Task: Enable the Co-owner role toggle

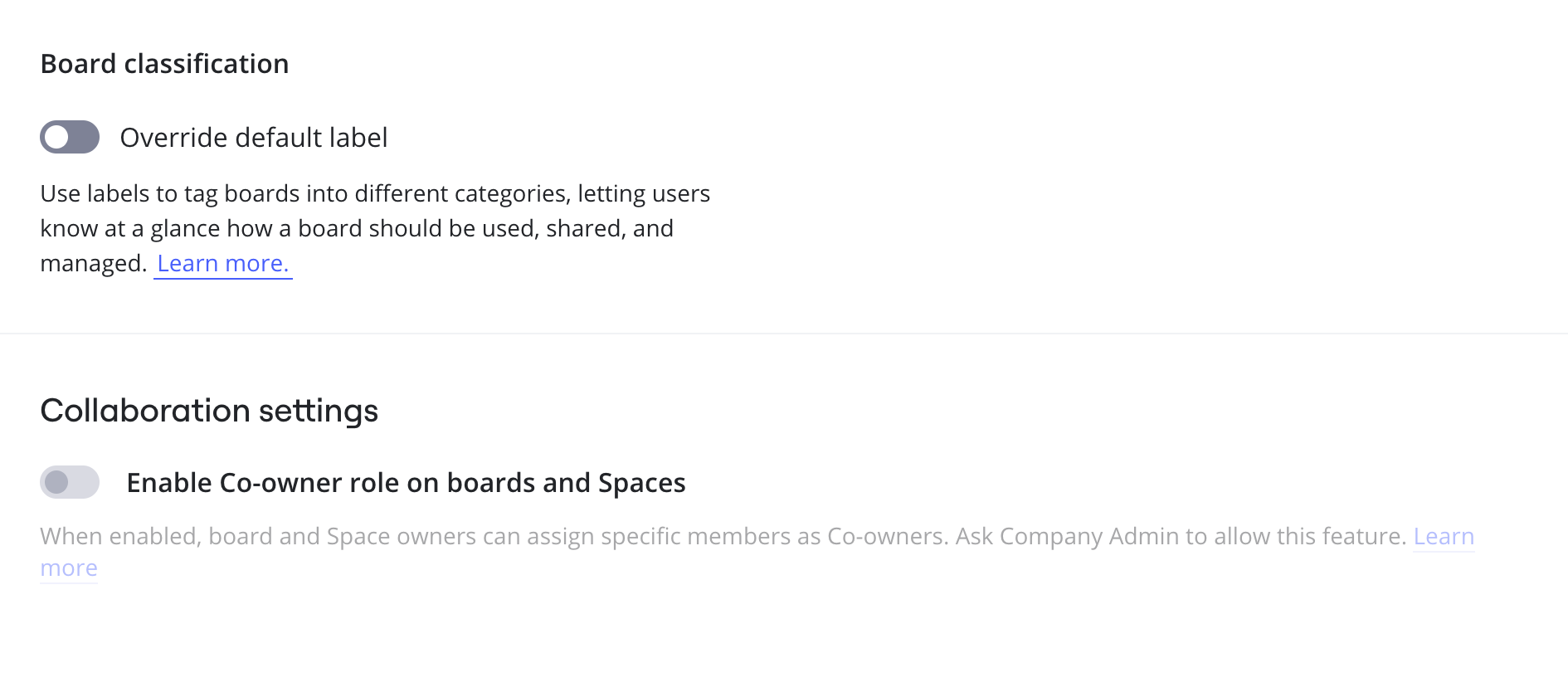Action: [70, 482]
